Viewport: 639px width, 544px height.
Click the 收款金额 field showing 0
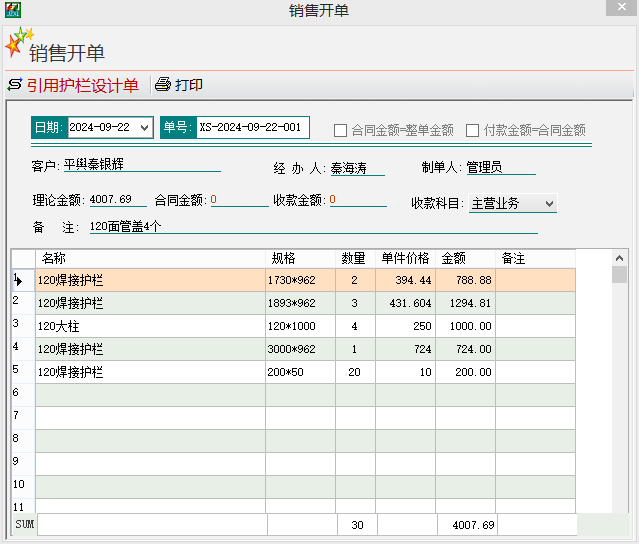tap(358, 199)
